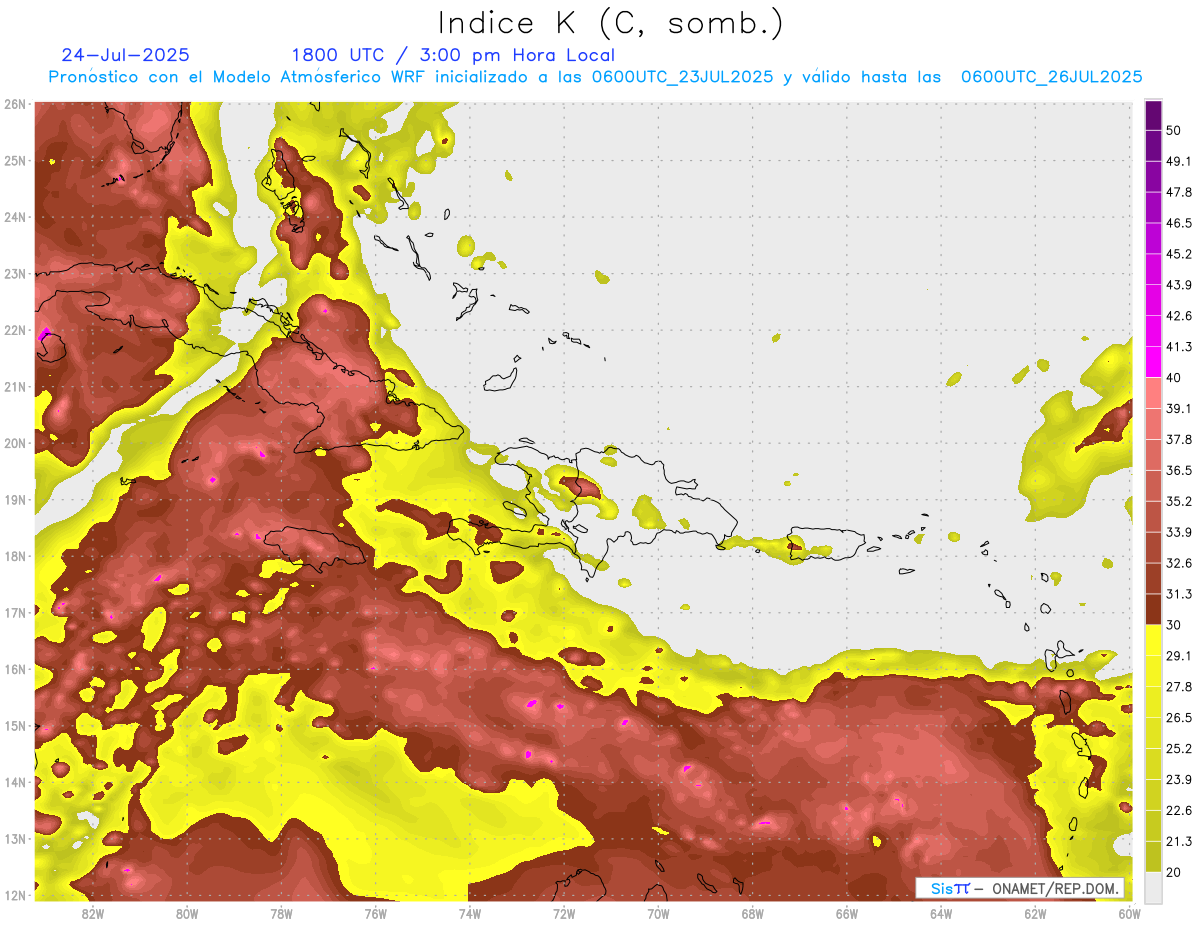Click the colorbar value '36.5'

[x=1178, y=470]
